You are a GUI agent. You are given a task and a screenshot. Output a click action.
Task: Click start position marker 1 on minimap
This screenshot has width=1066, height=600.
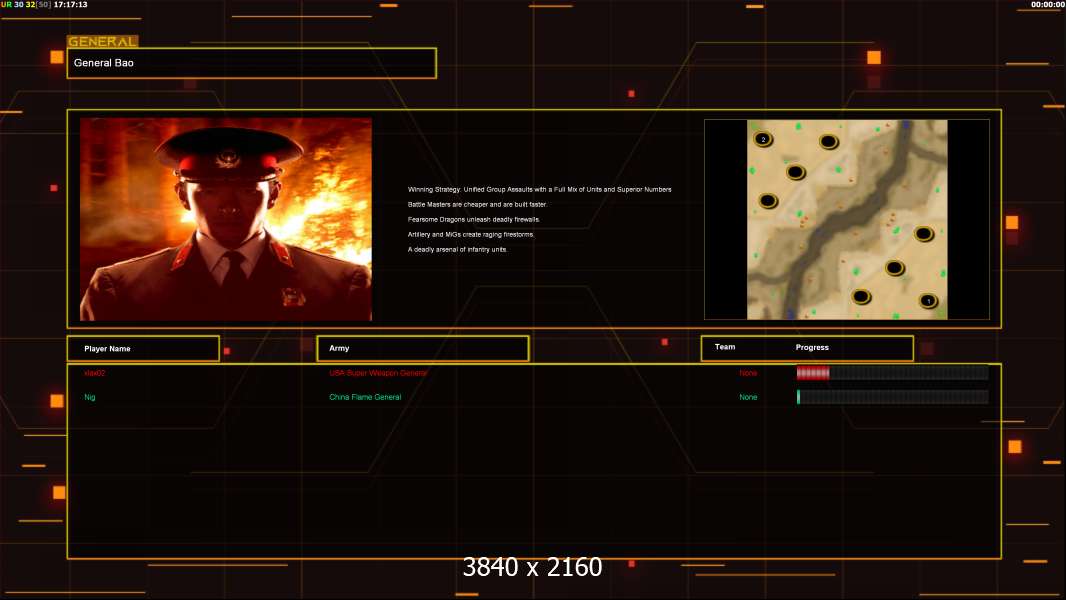[x=929, y=300]
